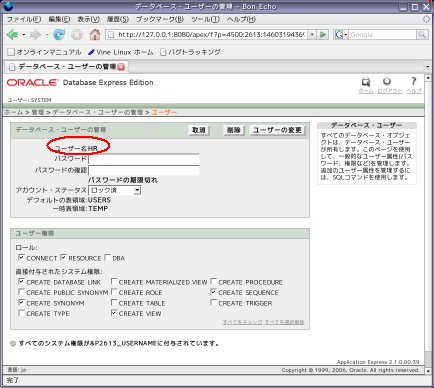Click the Google search engine icon
The image size is (434, 388).
pos(339,35)
